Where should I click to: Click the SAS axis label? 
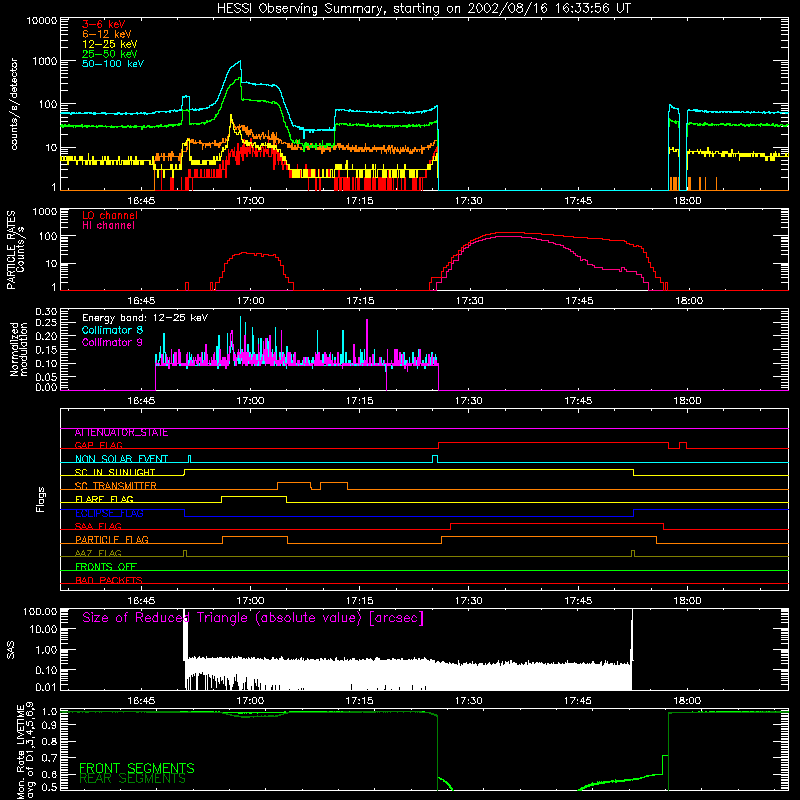tap(11, 649)
